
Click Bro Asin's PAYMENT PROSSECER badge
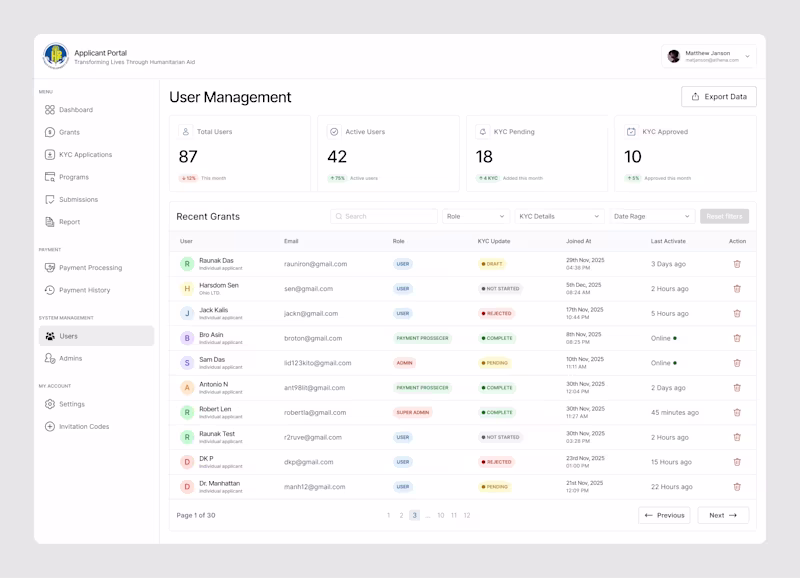click(422, 338)
